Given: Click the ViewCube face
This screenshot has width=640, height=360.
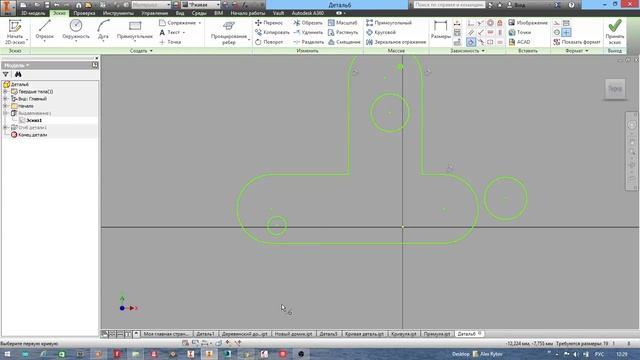Looking at the screenshot, I should pos(615,89).
